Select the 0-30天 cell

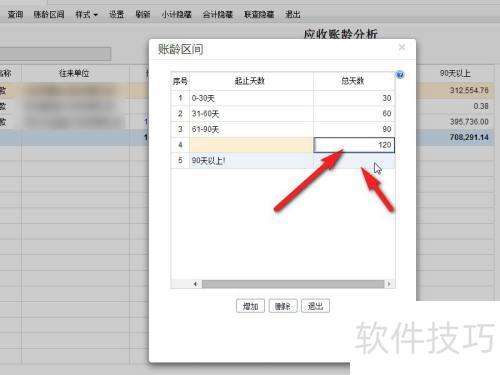251,98
